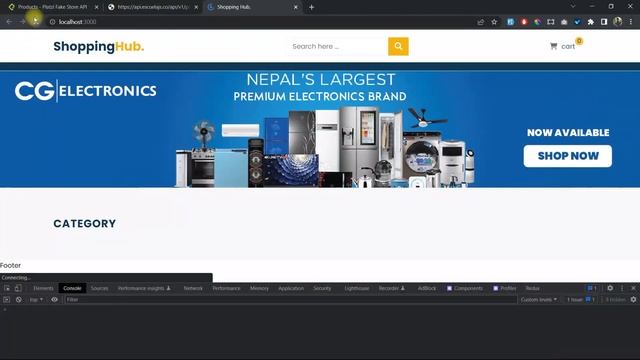
Task: Open React Components tab
Action: [465, 288]
